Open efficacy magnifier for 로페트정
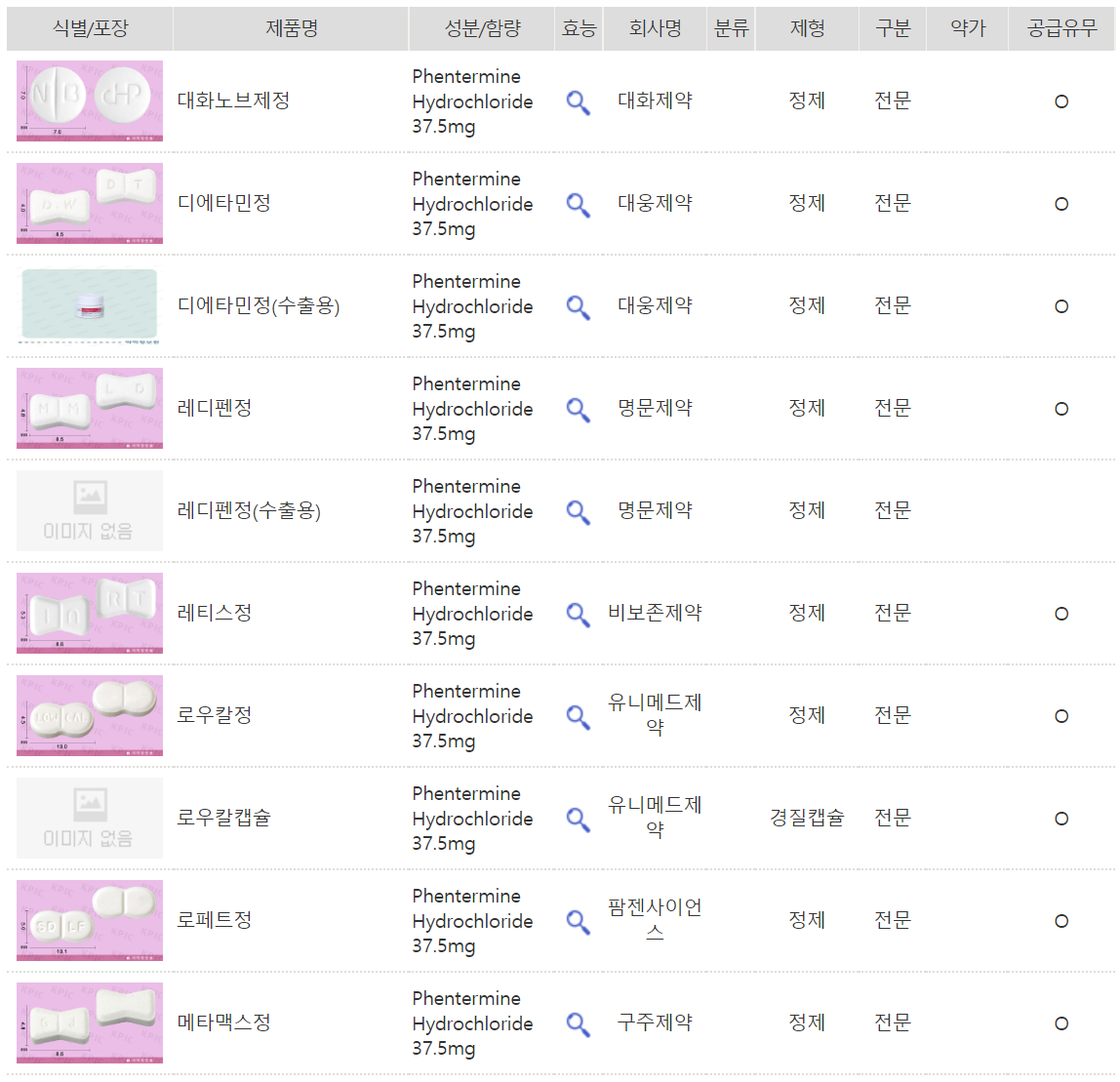The width and height of the screenshot is (1120, 1082). (578, 922)
